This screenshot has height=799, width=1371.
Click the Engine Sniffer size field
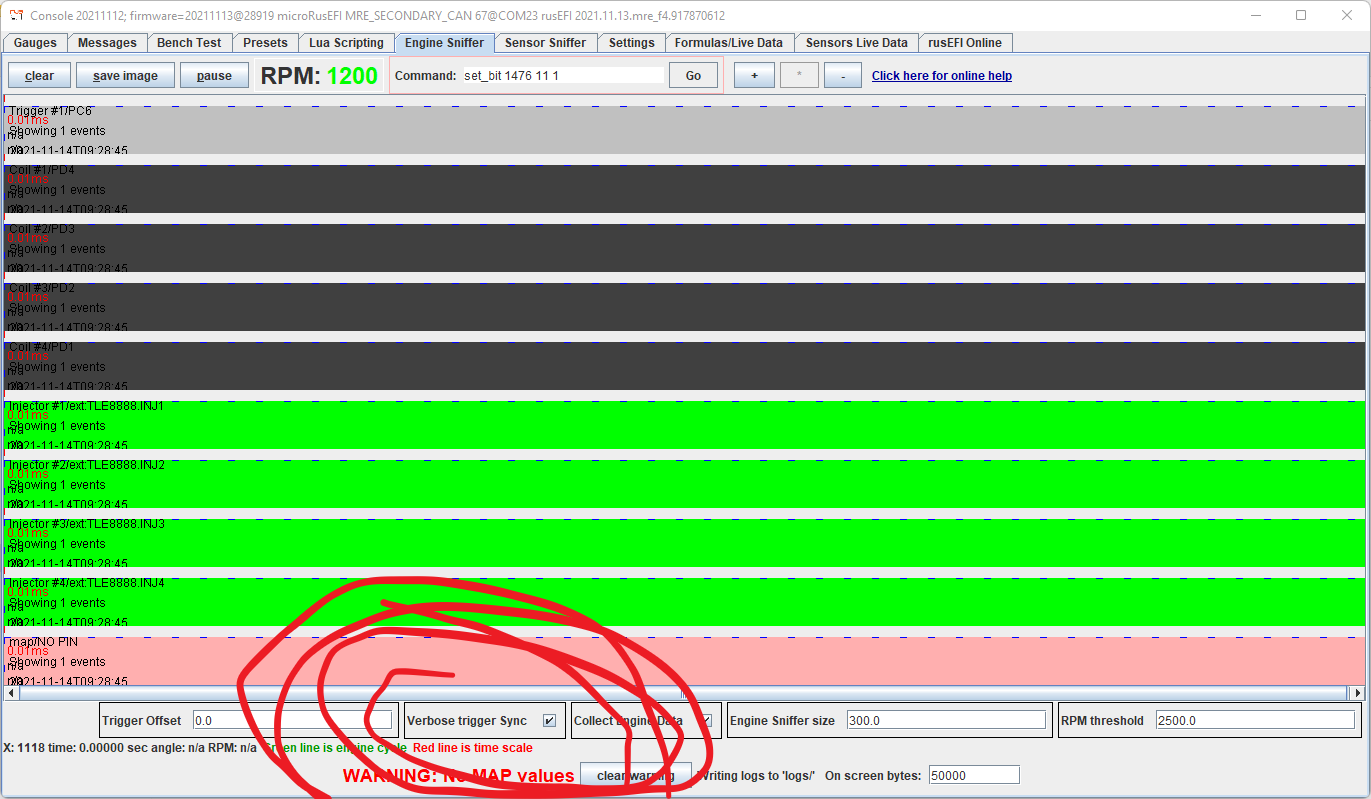point(945,721)
